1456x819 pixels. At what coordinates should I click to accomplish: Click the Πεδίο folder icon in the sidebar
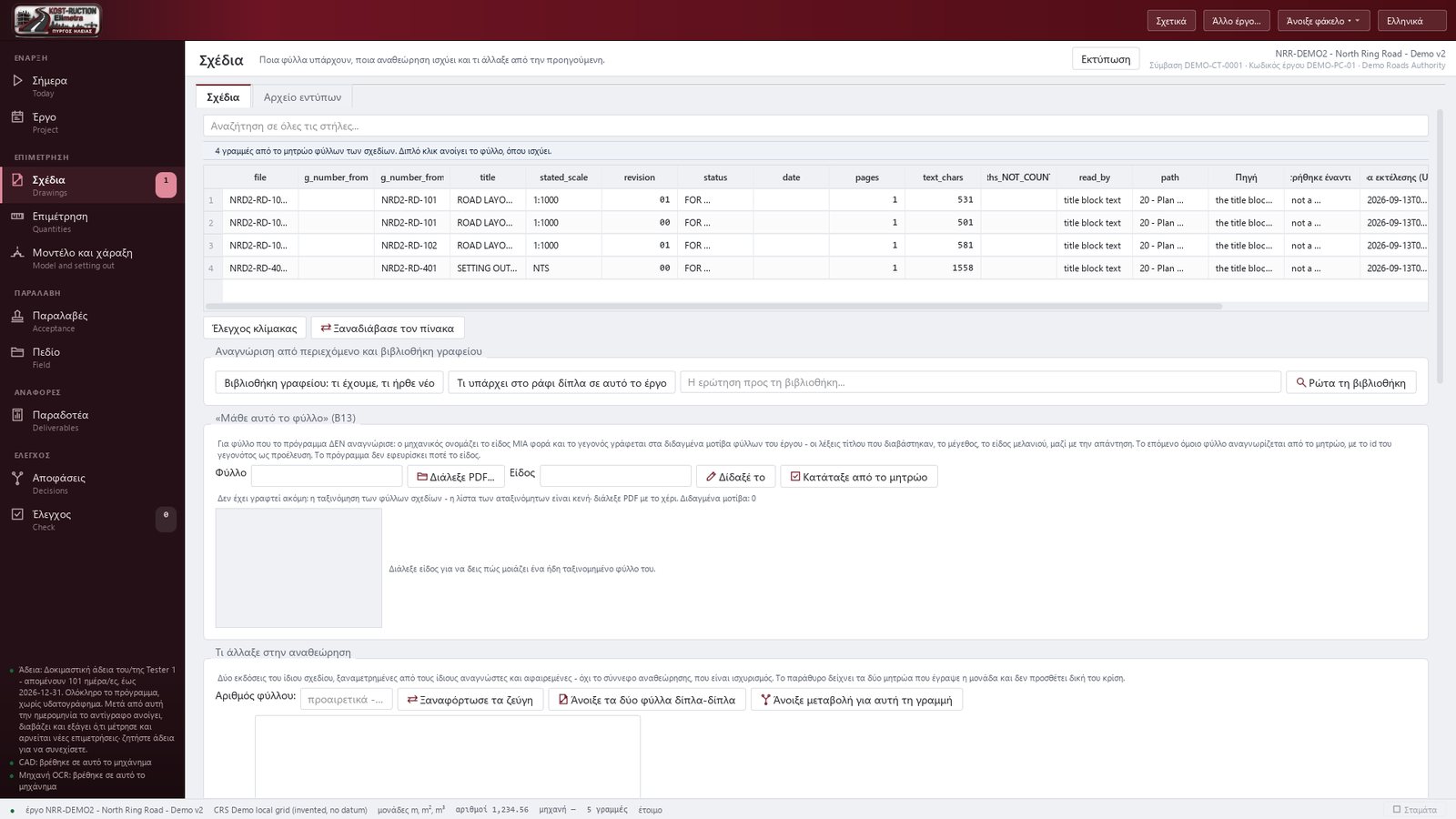click(x=17, y=351)
